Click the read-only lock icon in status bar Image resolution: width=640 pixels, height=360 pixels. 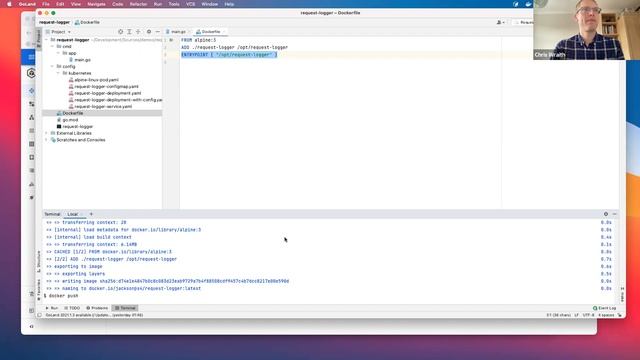(620, 315)
